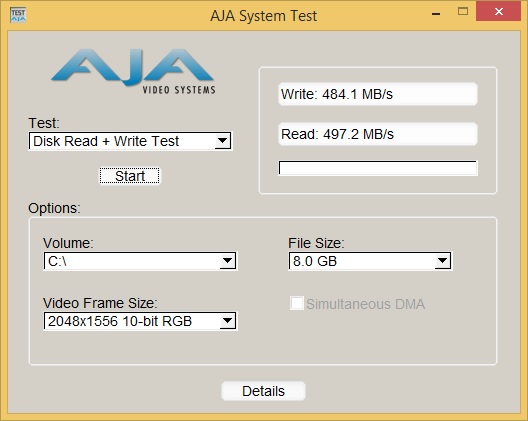Click the empty test progress bar
The width and height of the screenshot is (528, 421).
click(x=377, y=168)
